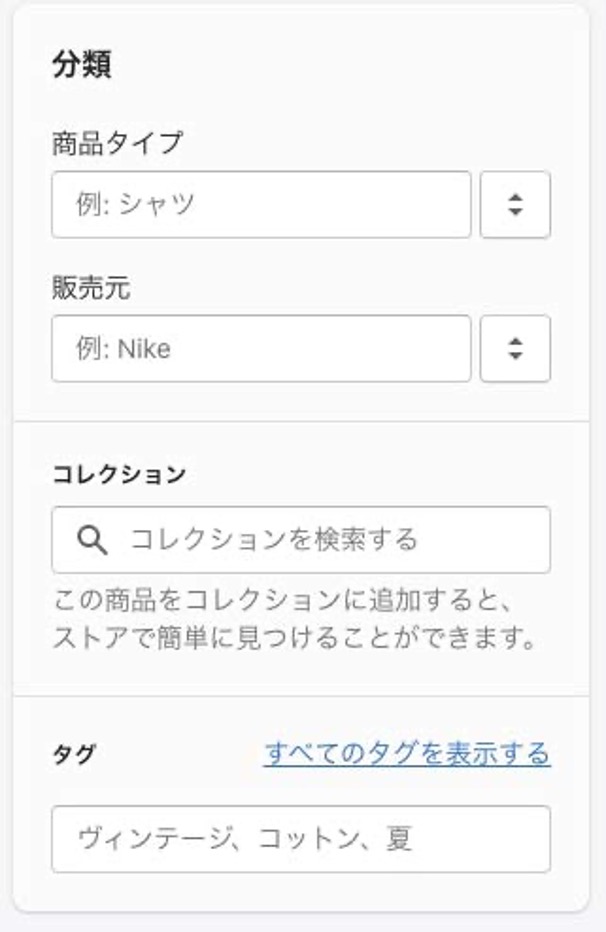The width and height of the screenshot is (606, 932).
Task: Click the タグ section heading
Action: tap(73, 754)
